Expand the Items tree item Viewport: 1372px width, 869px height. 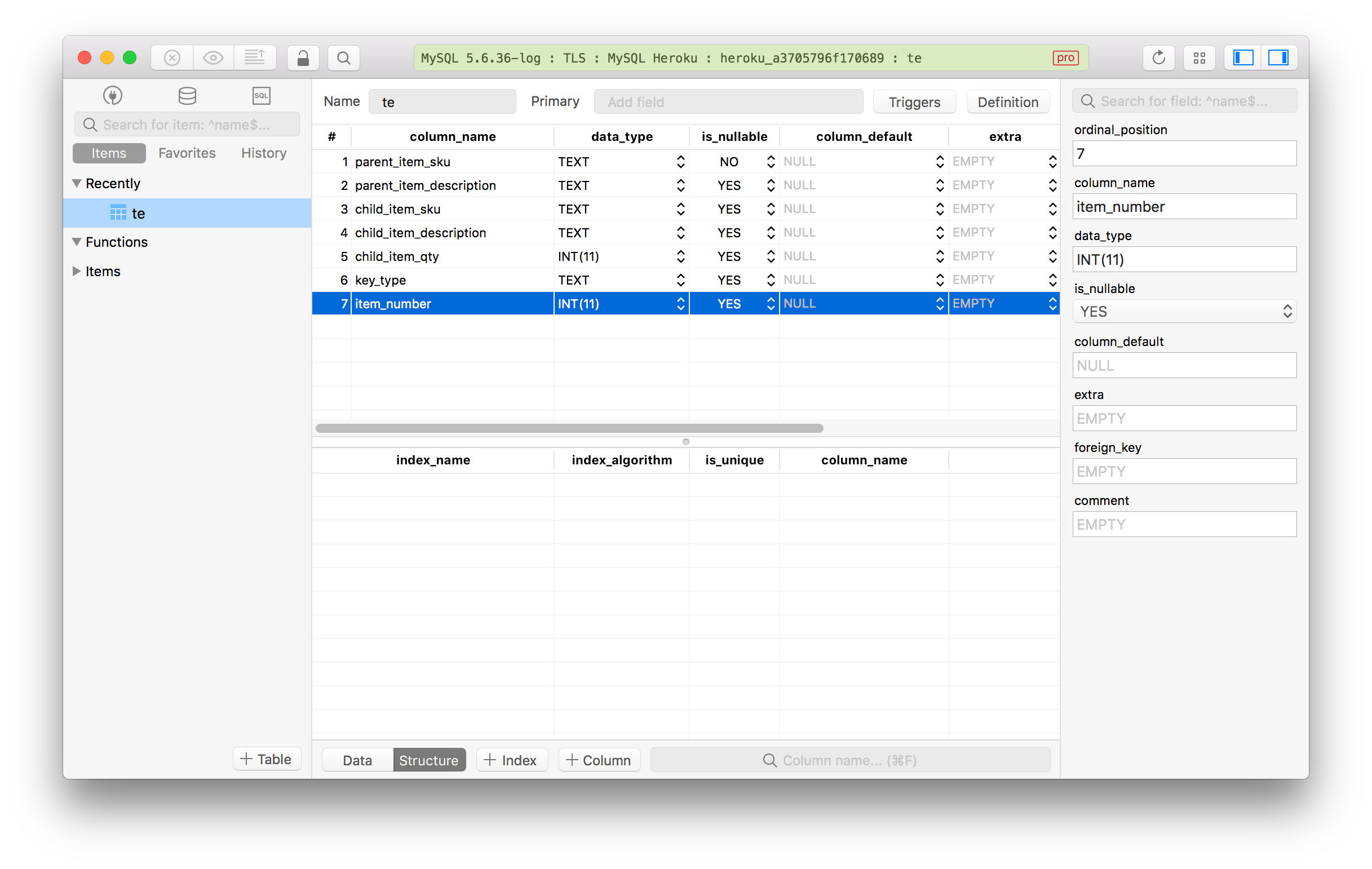[77, 271]
